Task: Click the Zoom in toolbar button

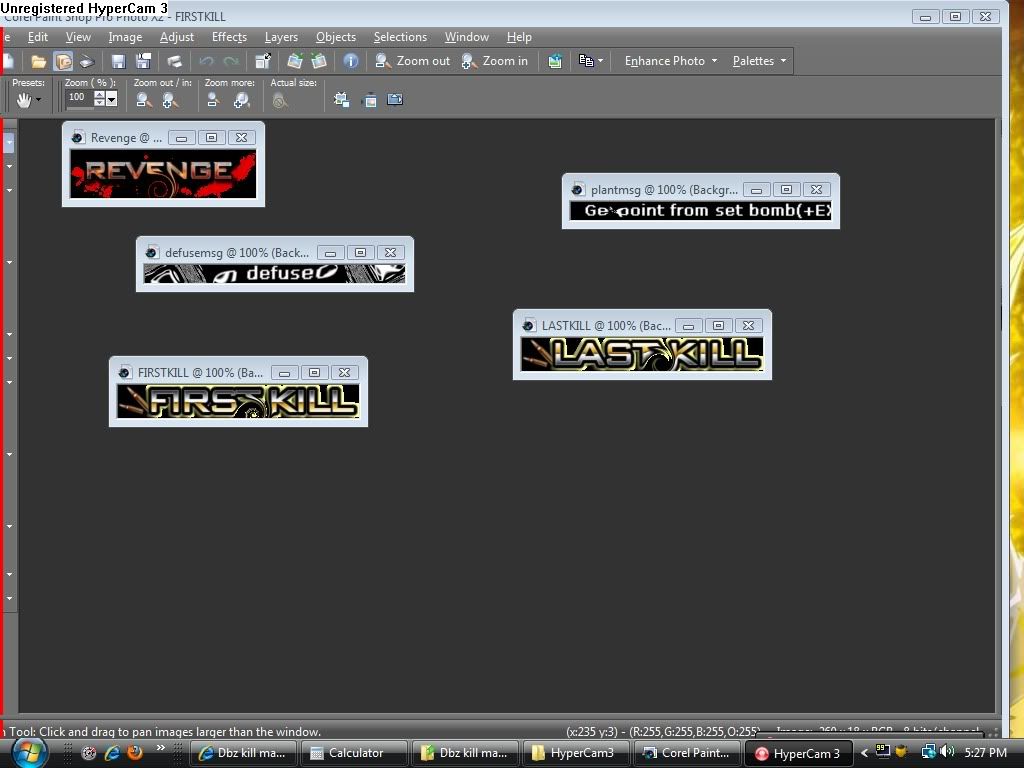Action: 495,61
